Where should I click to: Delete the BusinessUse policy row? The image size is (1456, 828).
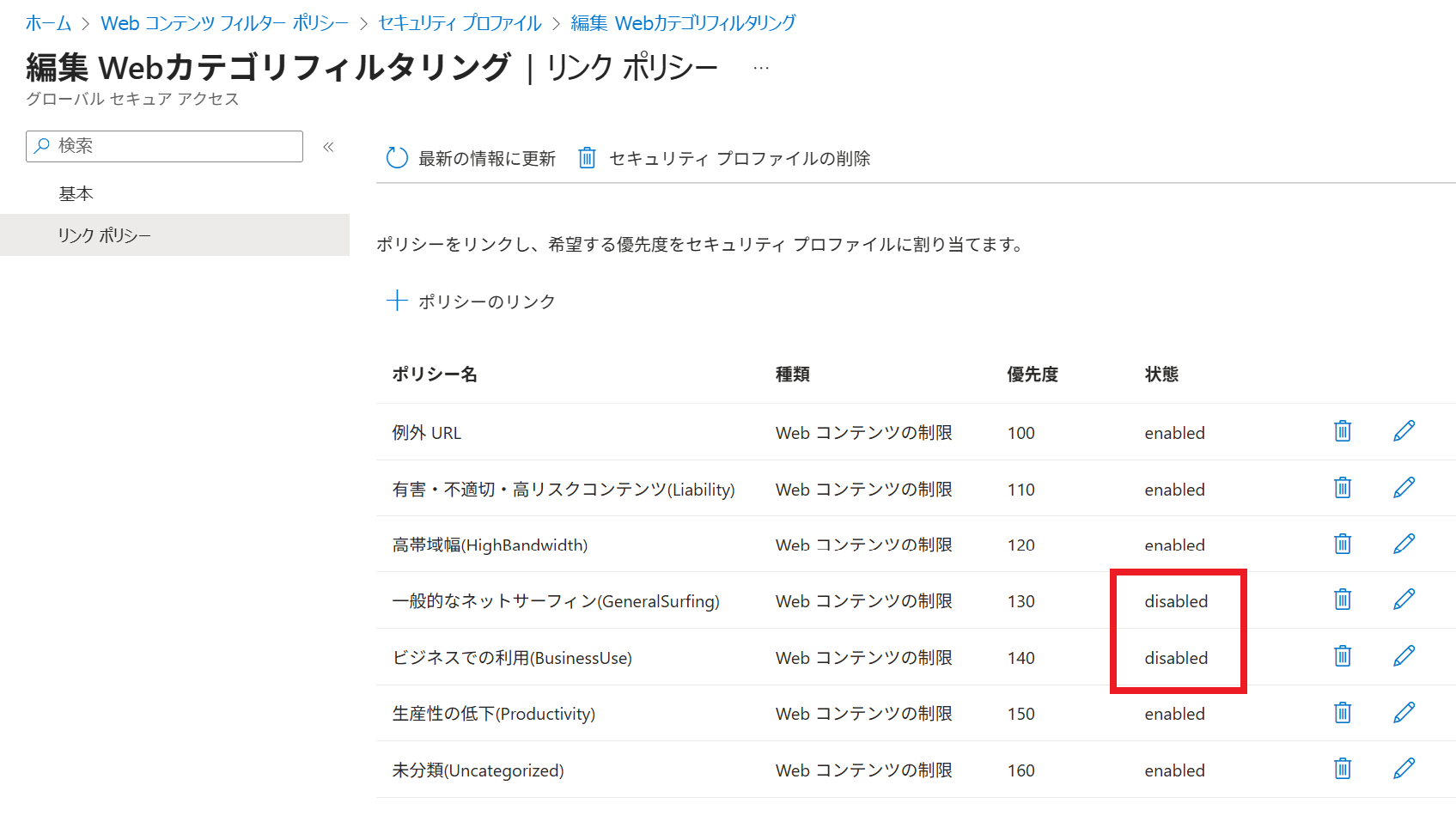point(1343,656)
